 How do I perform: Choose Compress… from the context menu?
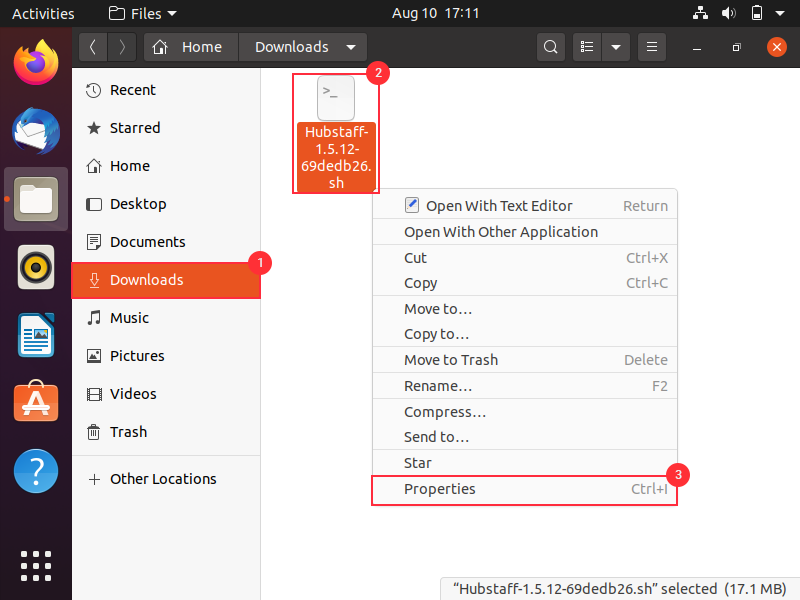(x=525, y=412)
